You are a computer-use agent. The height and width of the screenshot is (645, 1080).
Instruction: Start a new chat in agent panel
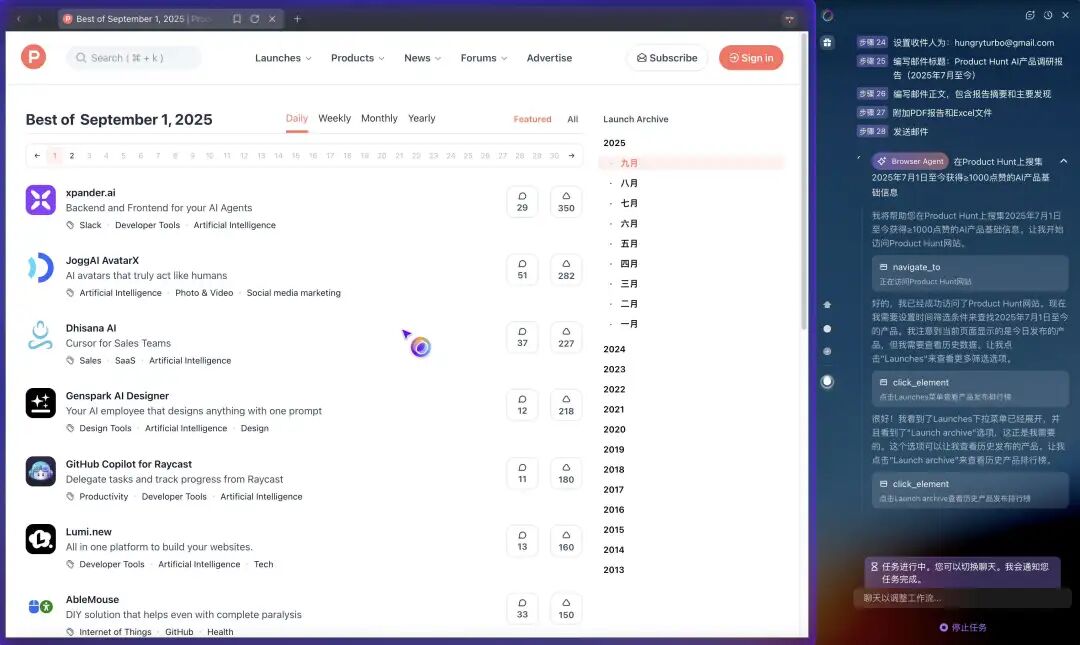point(1030,15)
